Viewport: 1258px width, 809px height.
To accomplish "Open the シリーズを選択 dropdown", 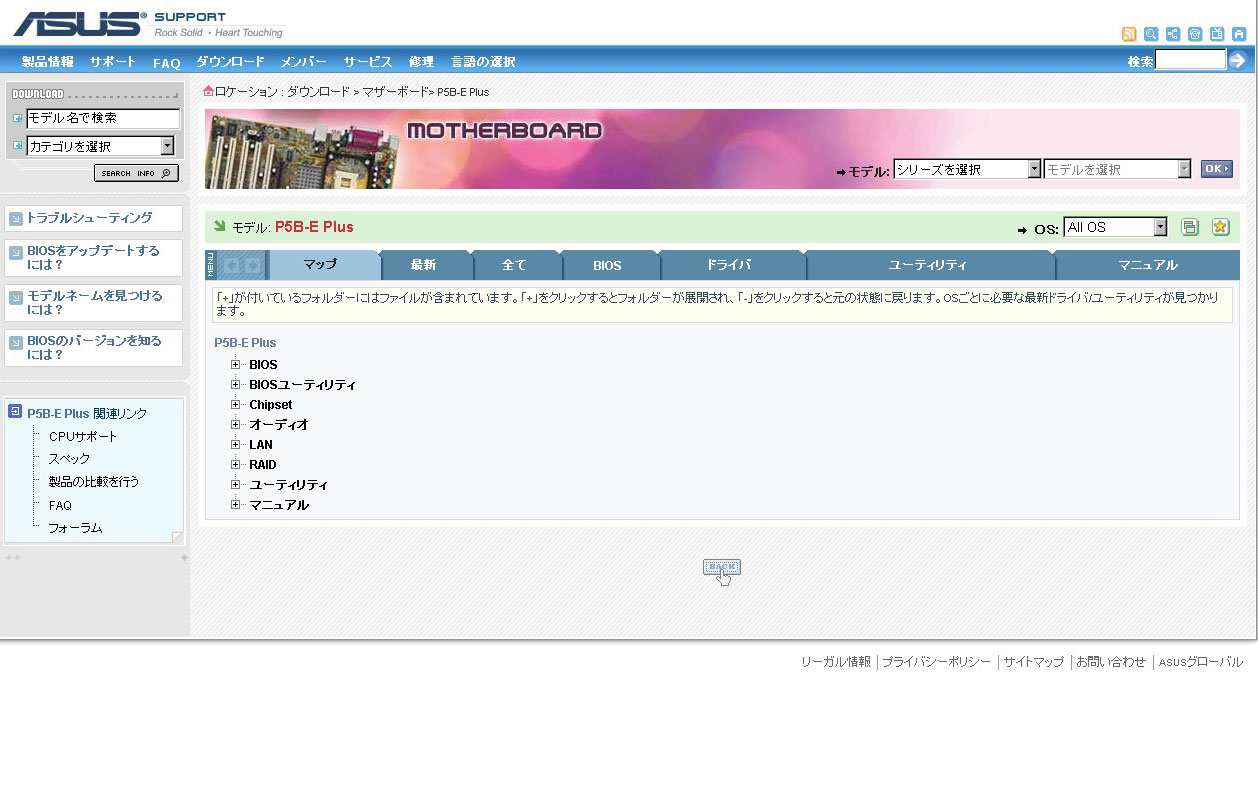I will [x=967, y=169].
